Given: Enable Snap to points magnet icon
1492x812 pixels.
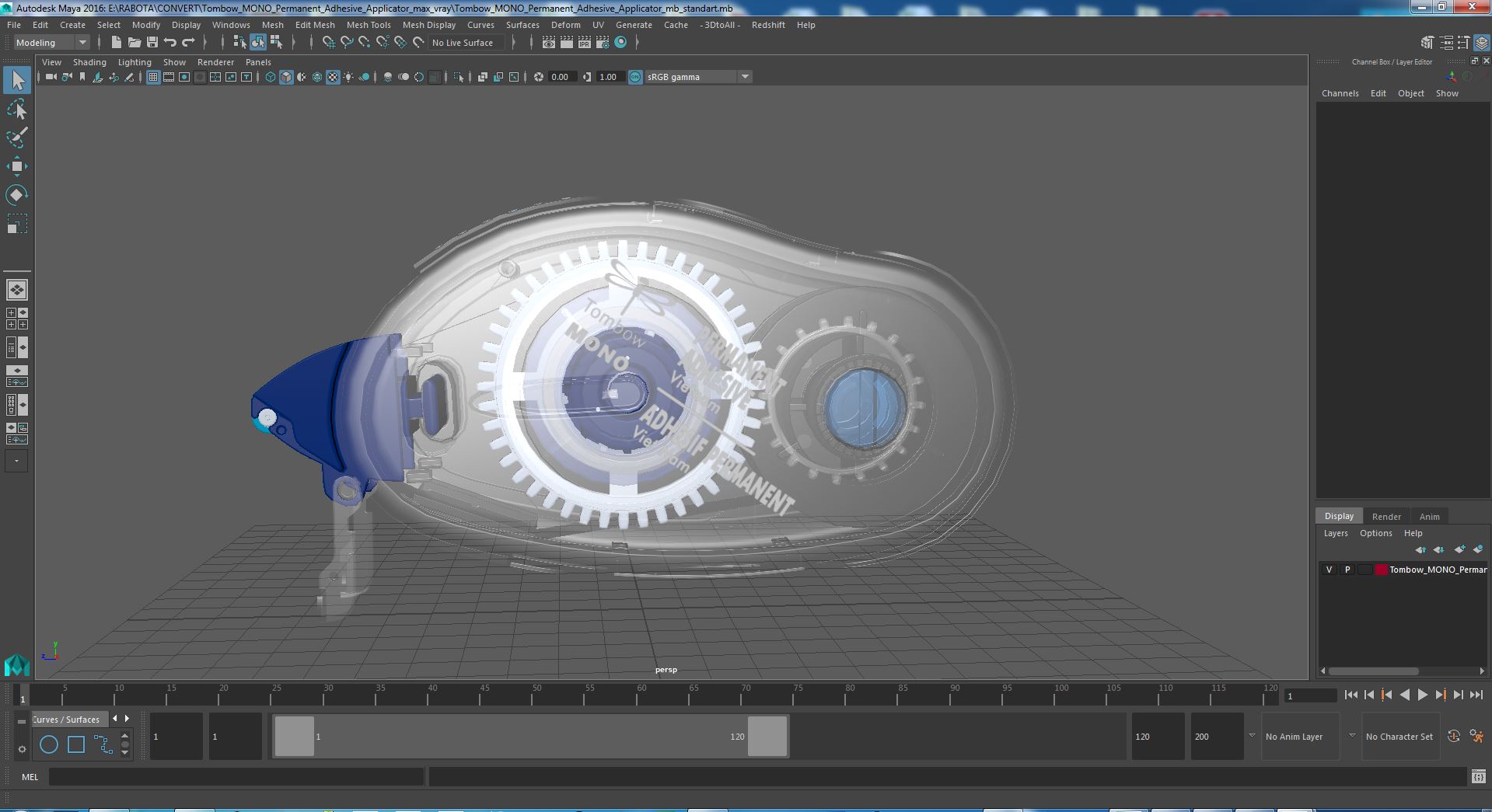Looking at the screenshot, I should tap(365, 43).
